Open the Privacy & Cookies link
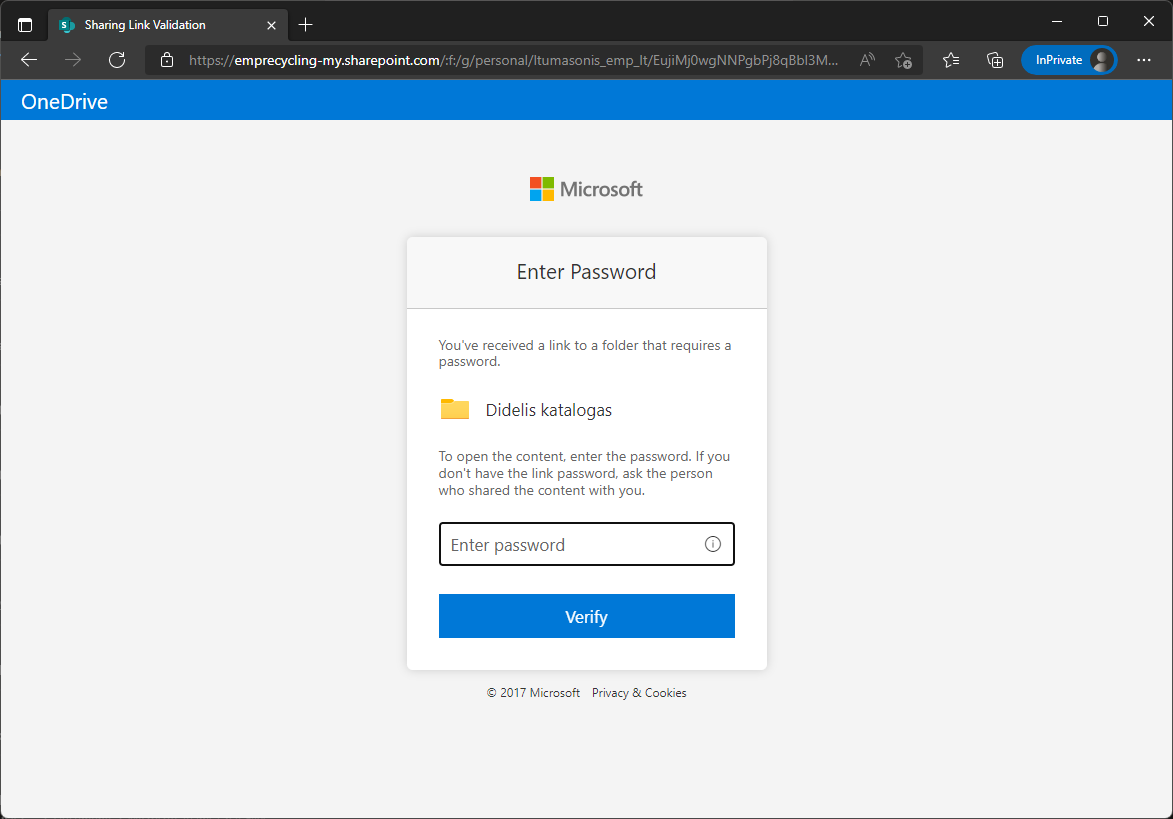The image size is (1173, 819). pyautogui.click(x=639, y=693)
